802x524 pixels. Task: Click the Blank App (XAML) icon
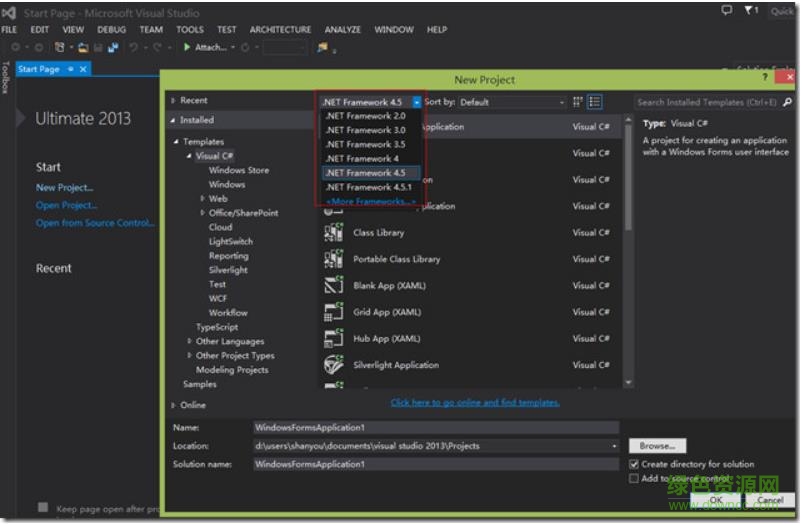(333, 286)
